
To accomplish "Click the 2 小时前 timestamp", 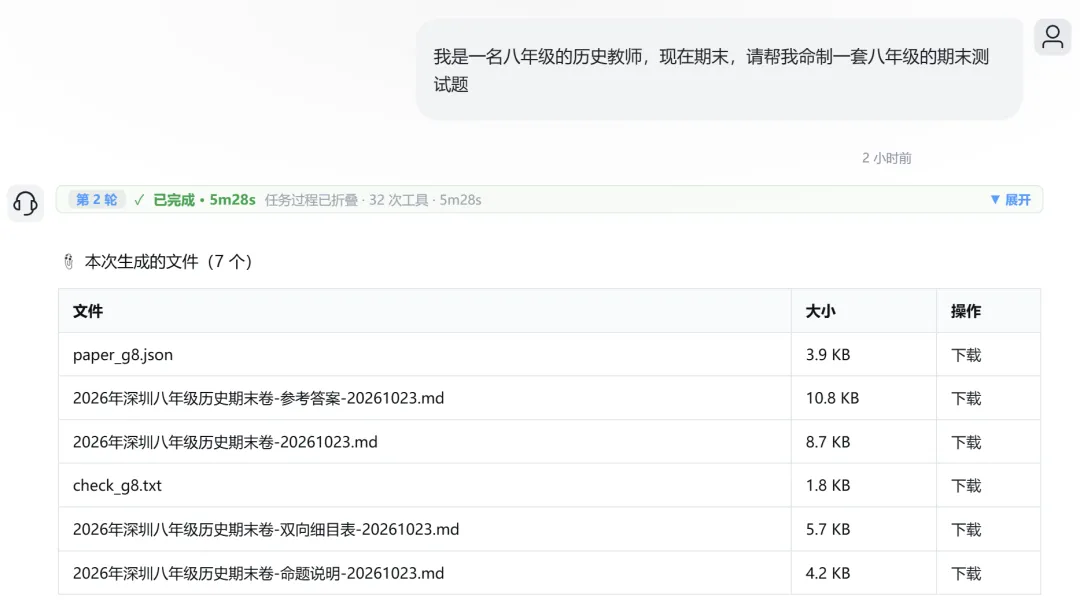I will pyautogui.click(x=886, y=158).
